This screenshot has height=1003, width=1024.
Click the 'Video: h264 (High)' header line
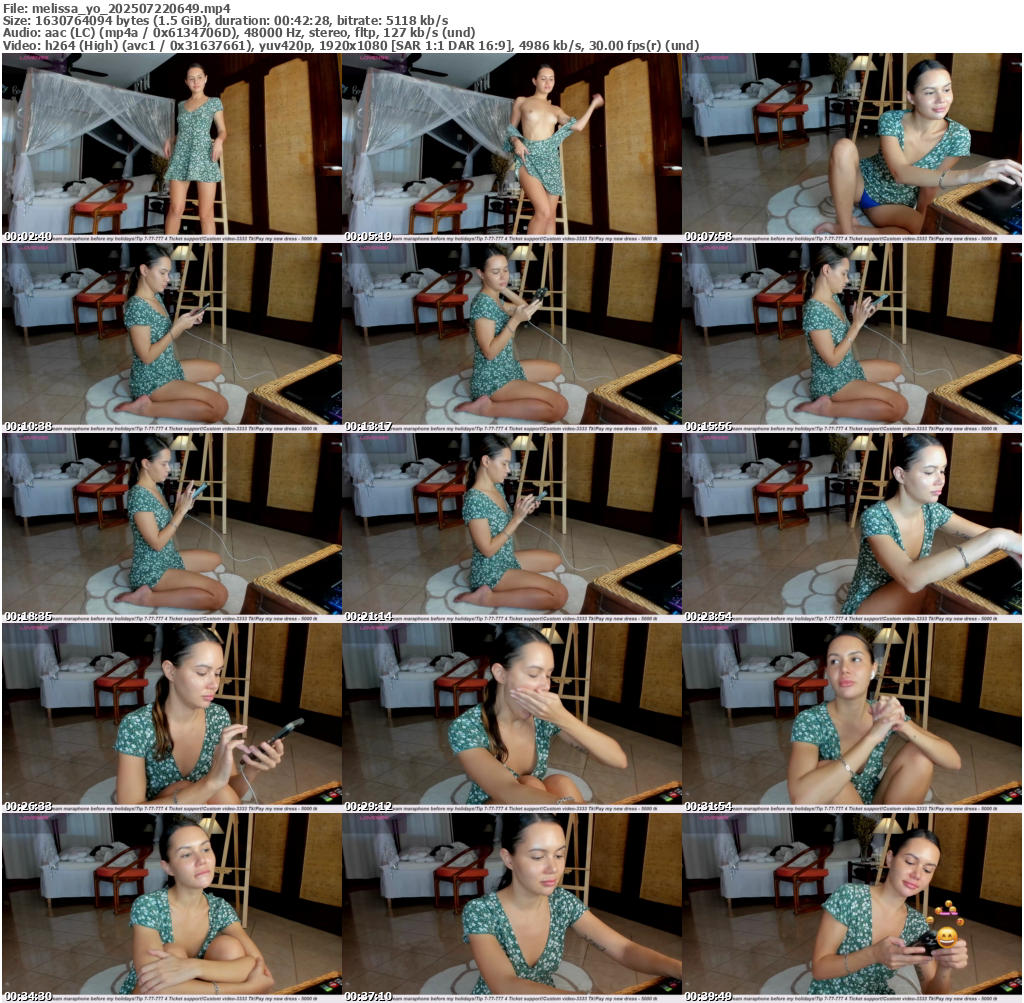[351, 45]
